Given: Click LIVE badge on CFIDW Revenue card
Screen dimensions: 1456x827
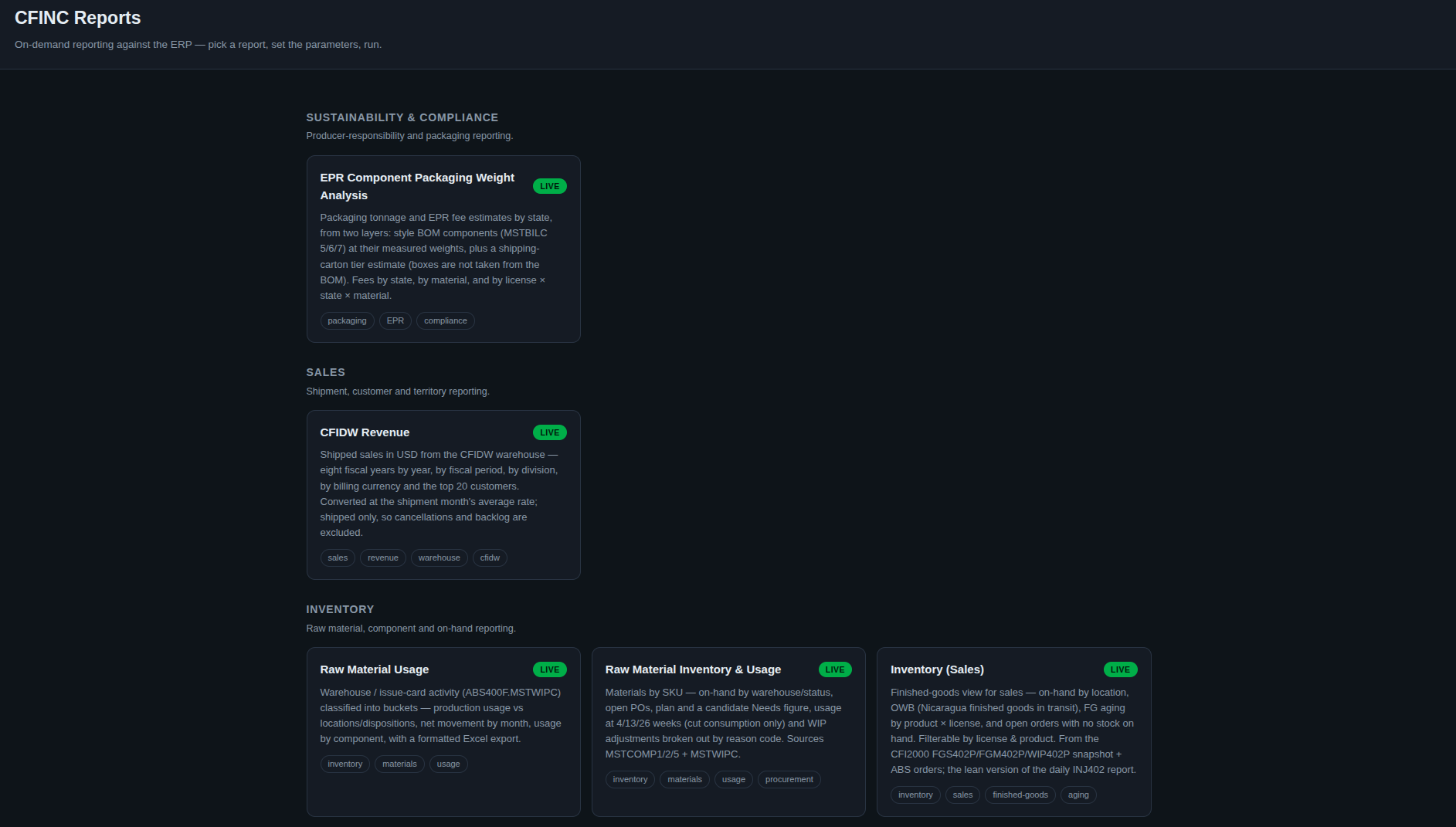Looking at the screenshot, I should 550,432.
